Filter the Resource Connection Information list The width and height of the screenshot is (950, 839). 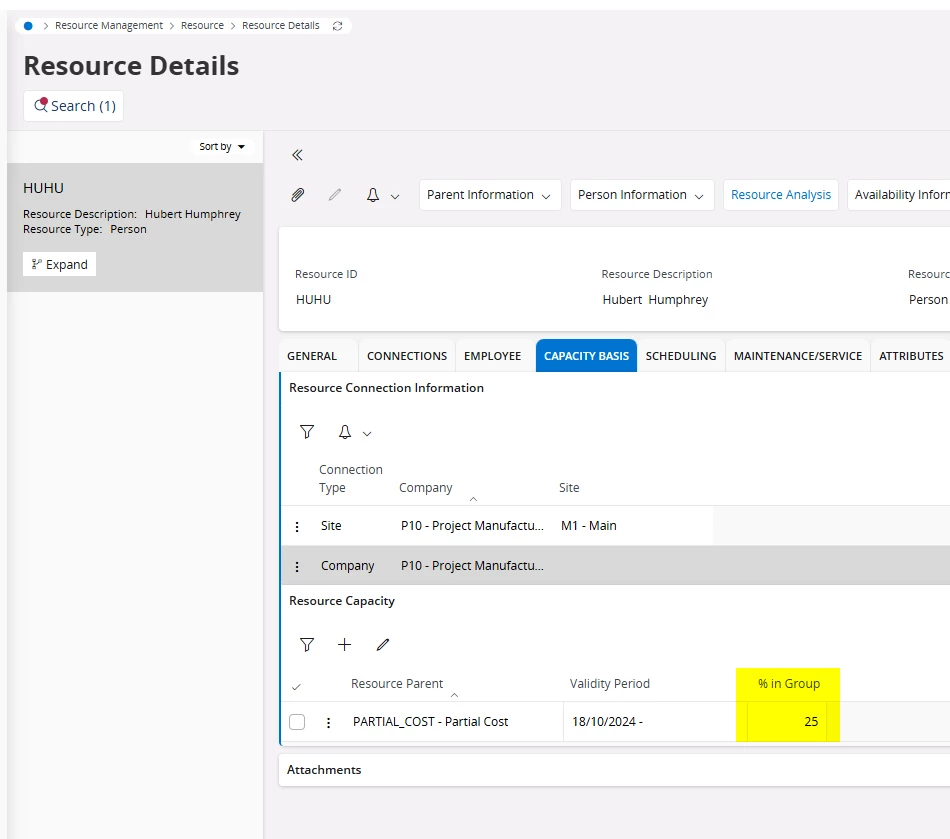[x=307, y=432]
